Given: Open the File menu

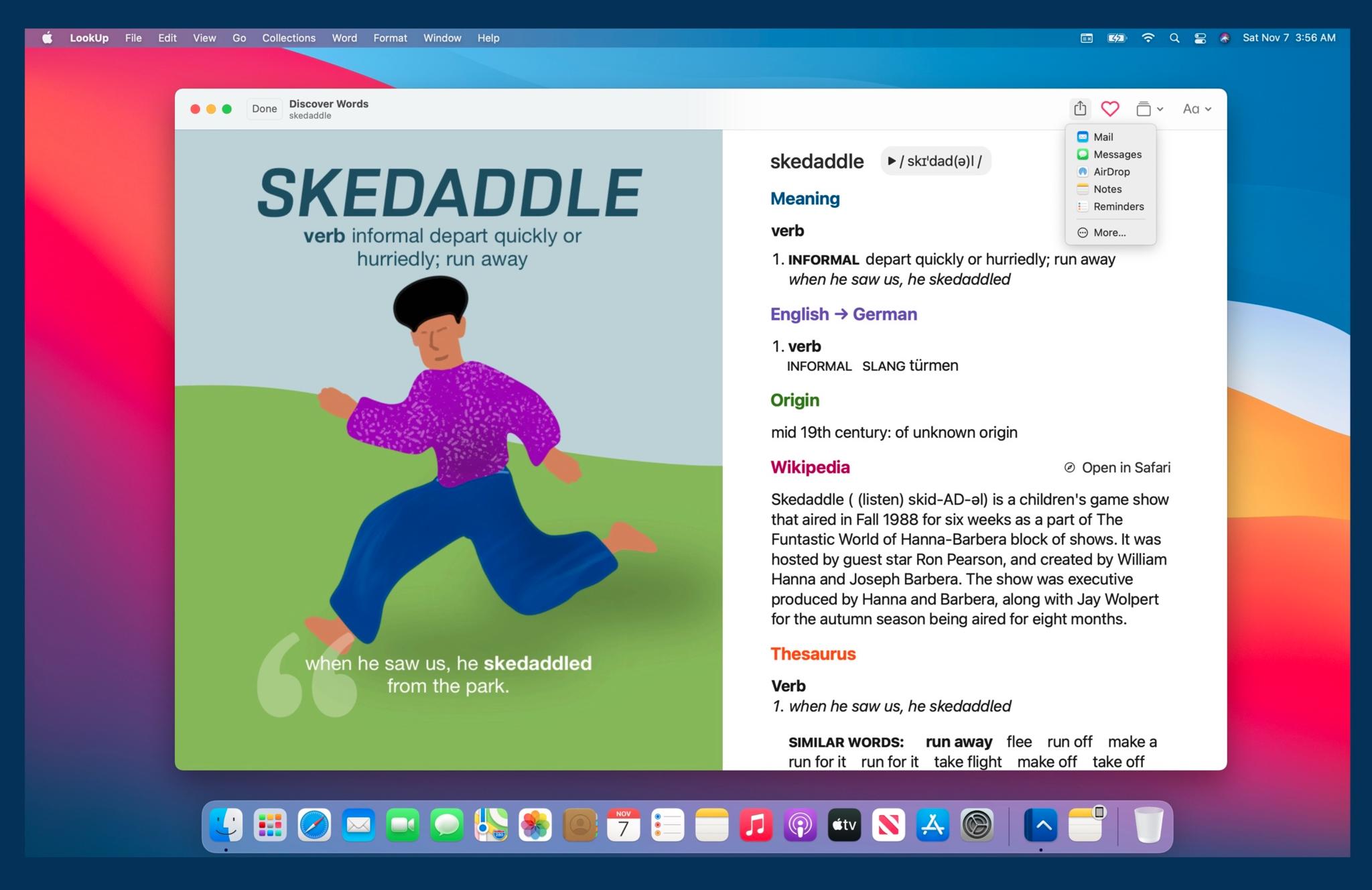Looking at the screenshot, I should (x=133, y=38).
